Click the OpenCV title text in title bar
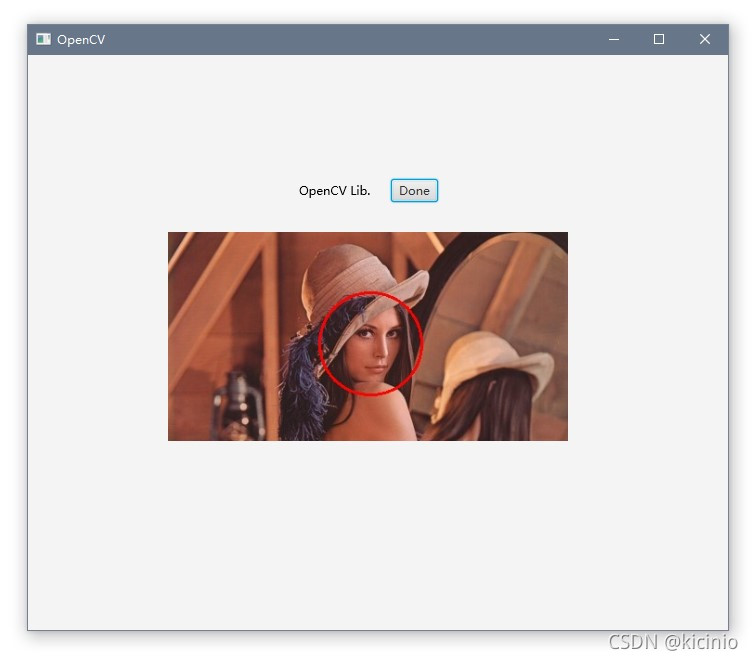Viewport: 753px width, 660px height. tap(81, 39)
